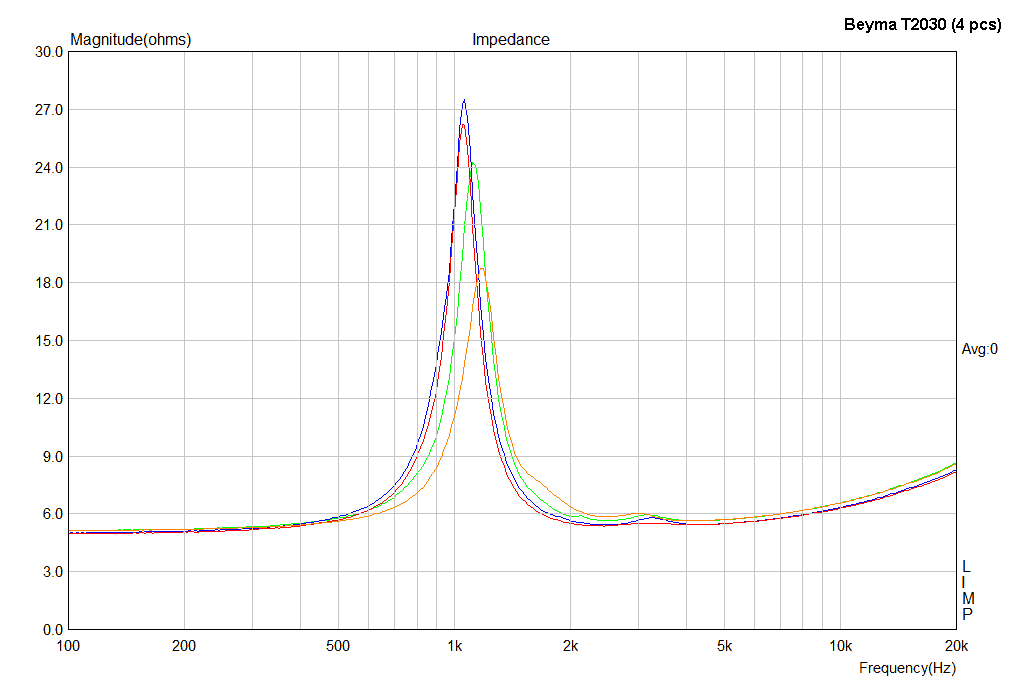Click the '12.0' y-axis value
Viewport: 1024px width, 680px height.
(x=49, y=399)
